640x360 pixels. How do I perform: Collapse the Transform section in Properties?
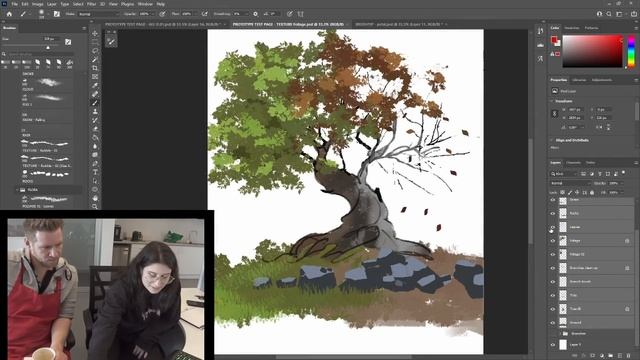tap(552, 101)
